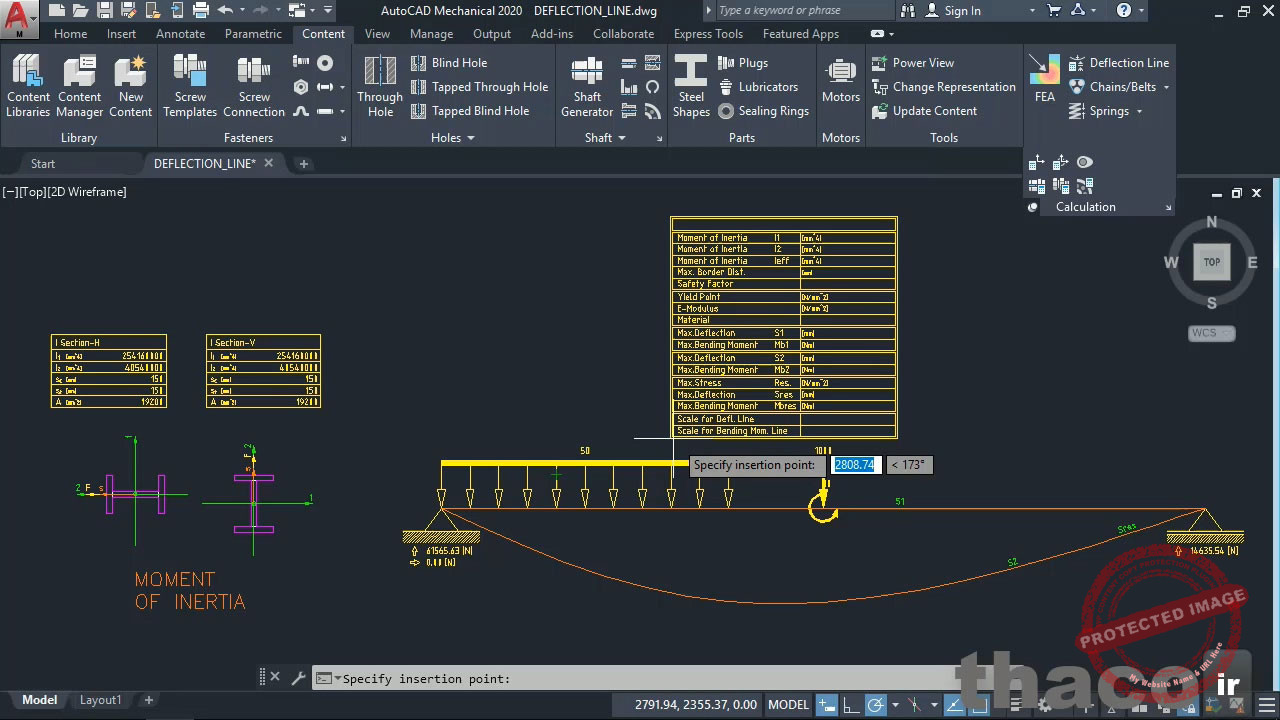Insert a Blind Hole
The width and height of the screenshot is (1280, 720).
coord(449,63)
